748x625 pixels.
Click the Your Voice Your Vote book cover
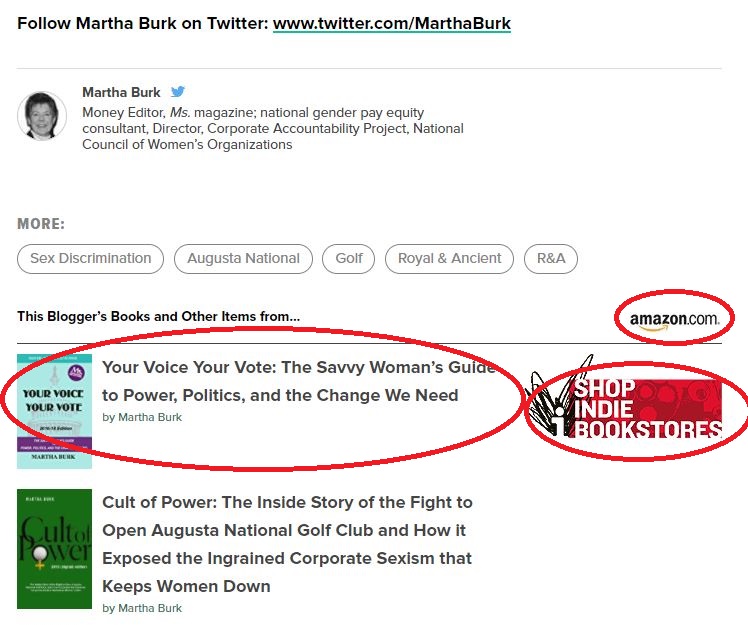tap(54, 411)
